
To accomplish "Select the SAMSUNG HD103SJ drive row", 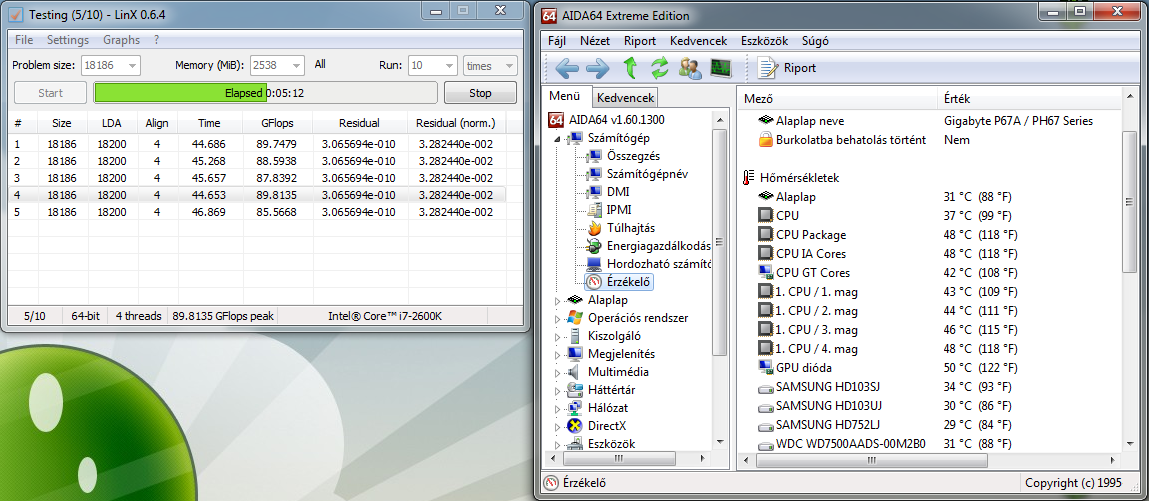I will [929, 386].
